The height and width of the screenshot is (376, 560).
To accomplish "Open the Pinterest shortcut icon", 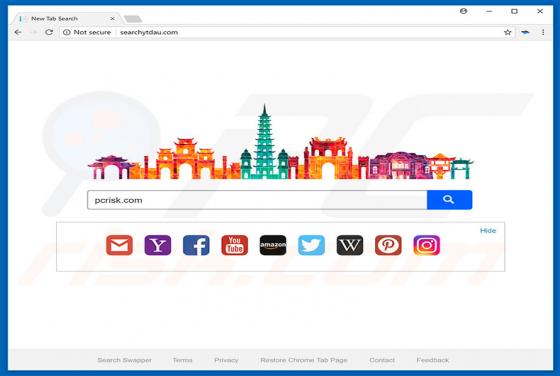I will click(388, 245).
